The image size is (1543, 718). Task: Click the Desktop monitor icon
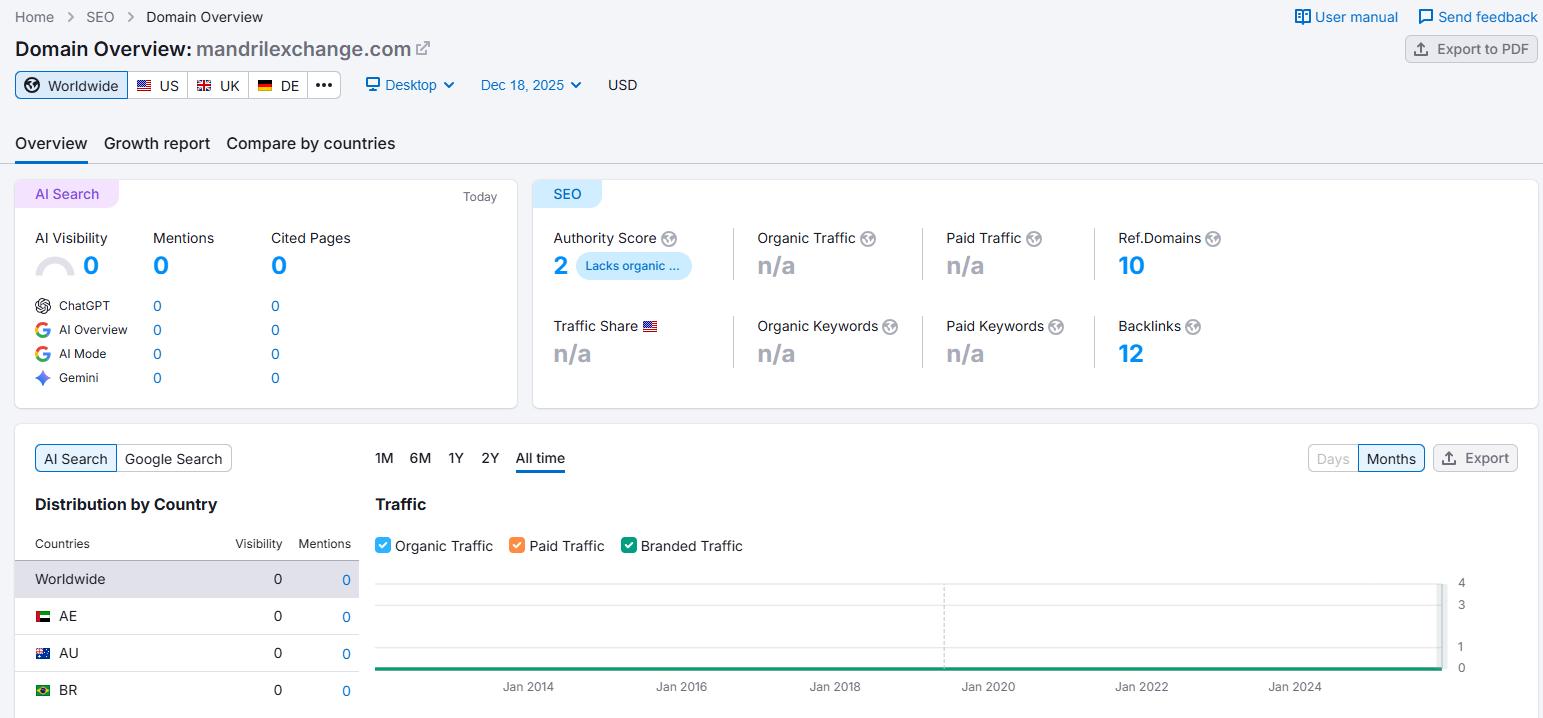(x=373, y=85)
